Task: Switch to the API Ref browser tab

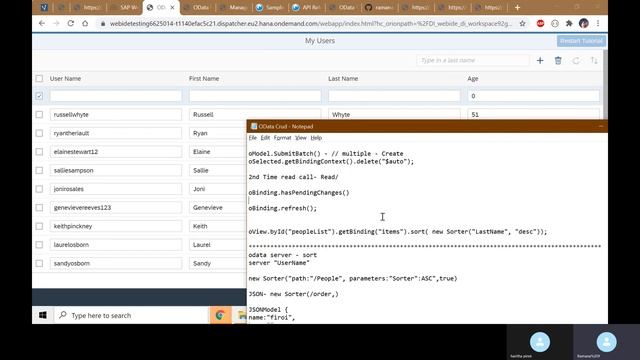Action: (x=307, y=7)
